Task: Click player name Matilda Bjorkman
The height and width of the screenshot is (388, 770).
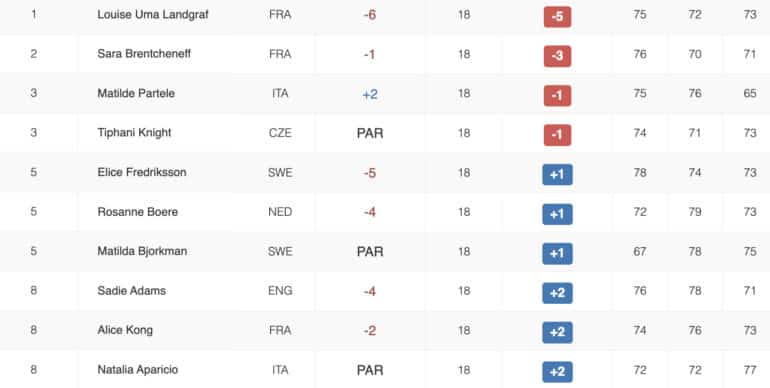Action: (142, 251)
